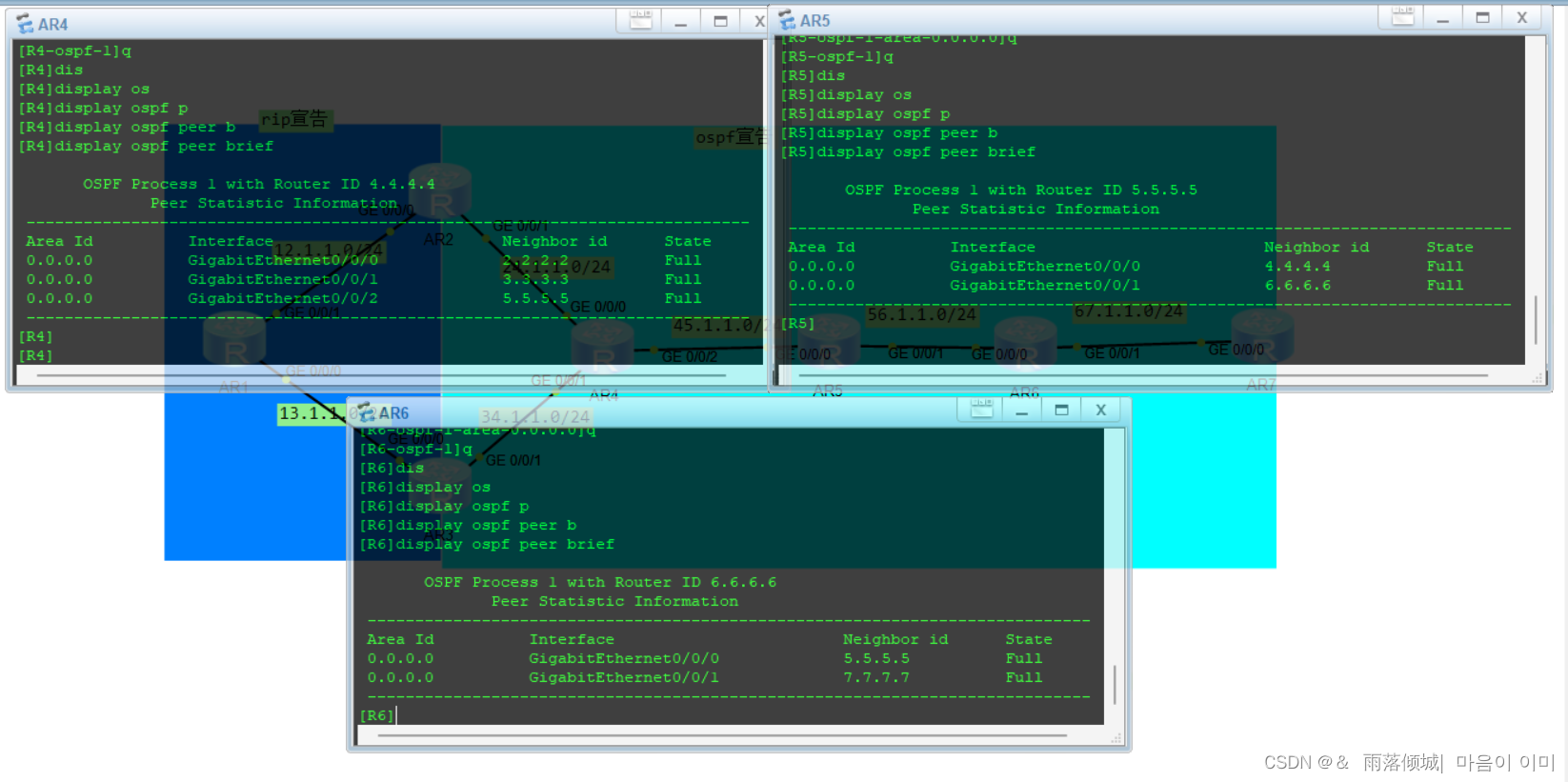Maximize the AR4 terminal window

[720, 22]
